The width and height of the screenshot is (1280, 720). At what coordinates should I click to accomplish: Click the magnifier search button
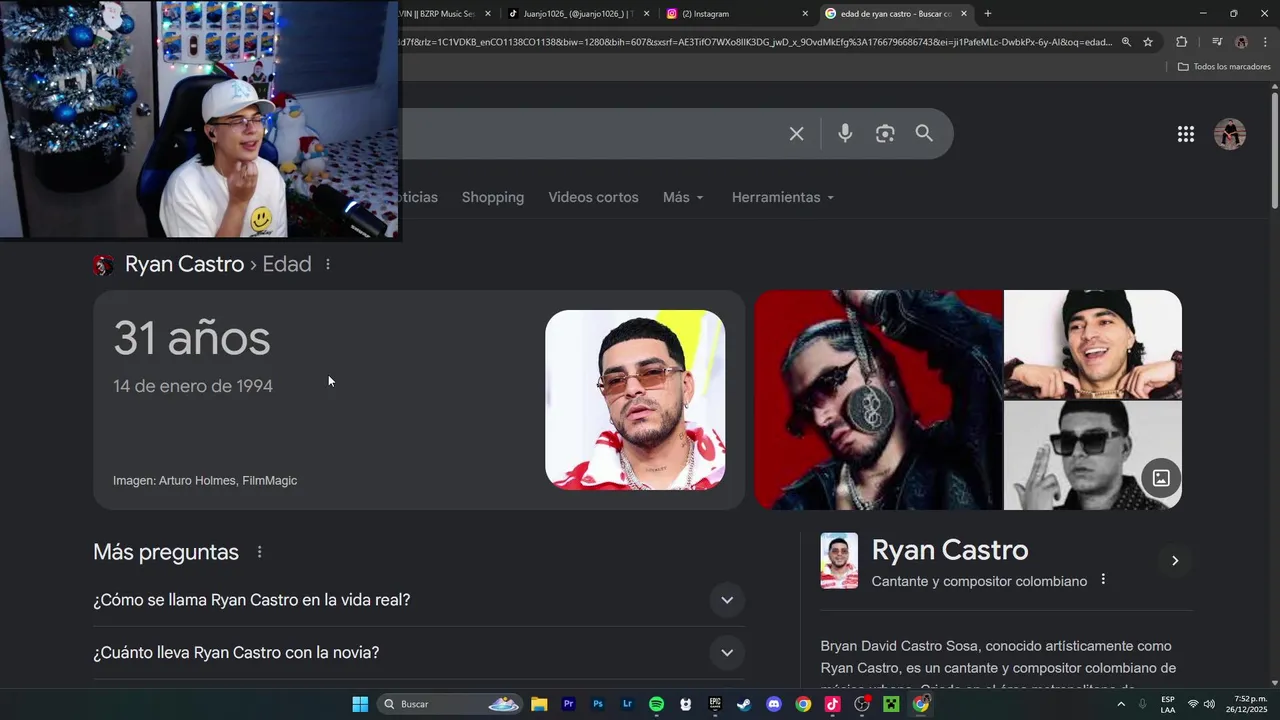[924, 133]
